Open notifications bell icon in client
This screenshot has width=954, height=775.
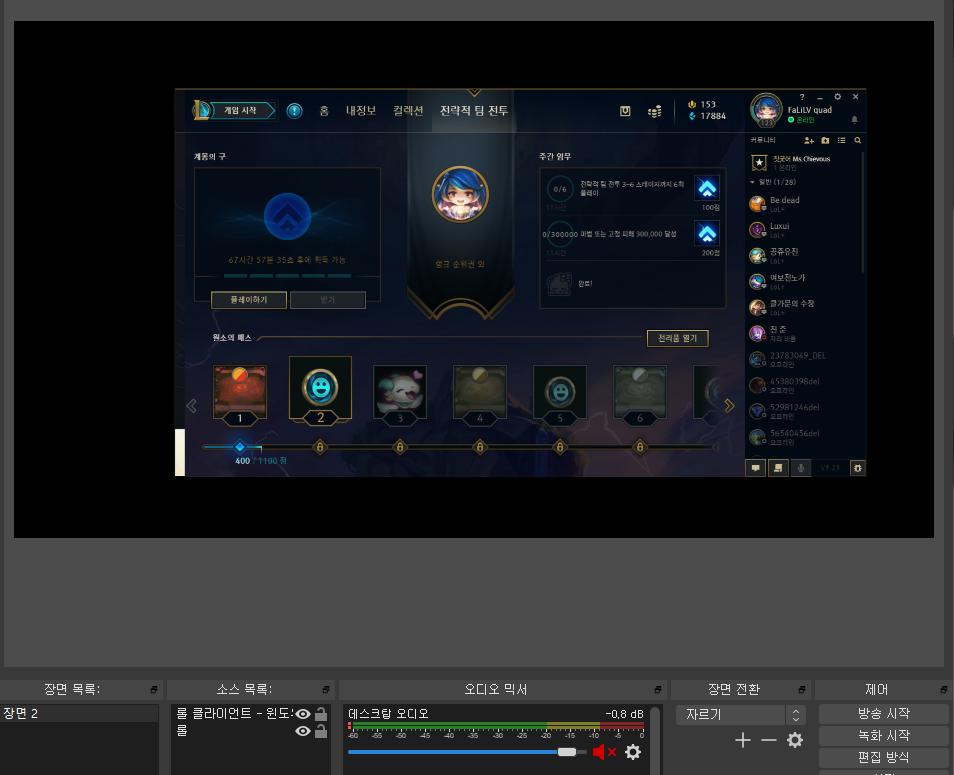click(x=854, y=119)
